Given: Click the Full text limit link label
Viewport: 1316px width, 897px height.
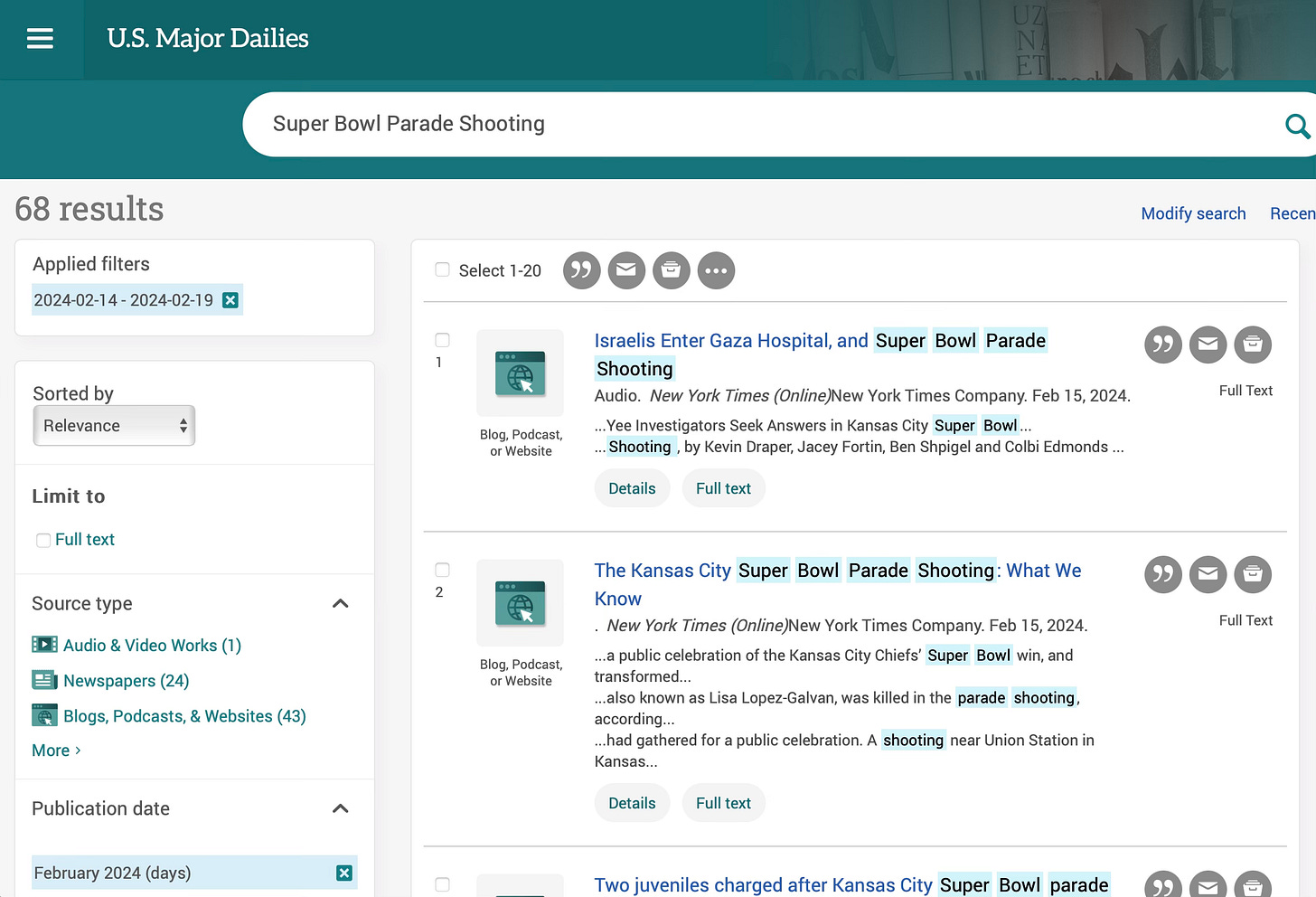Looking at the screenshot, I should click(85, 540).
